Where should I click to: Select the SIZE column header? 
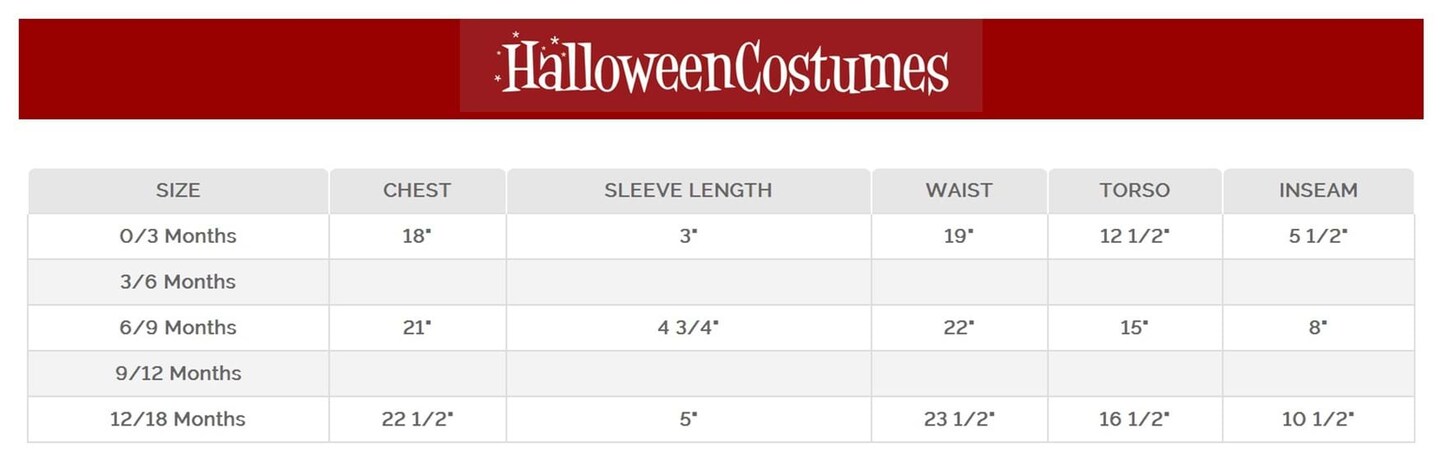click(178, 190)
